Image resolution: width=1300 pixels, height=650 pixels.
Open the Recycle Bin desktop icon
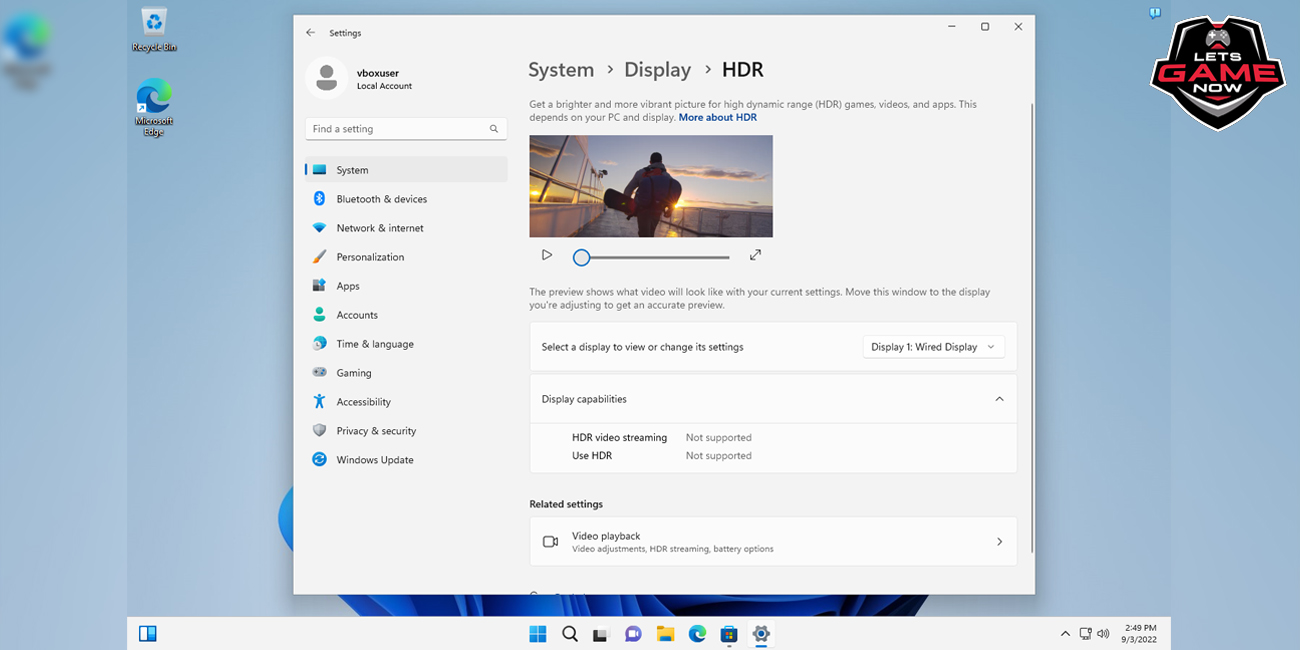coord(154,30)
